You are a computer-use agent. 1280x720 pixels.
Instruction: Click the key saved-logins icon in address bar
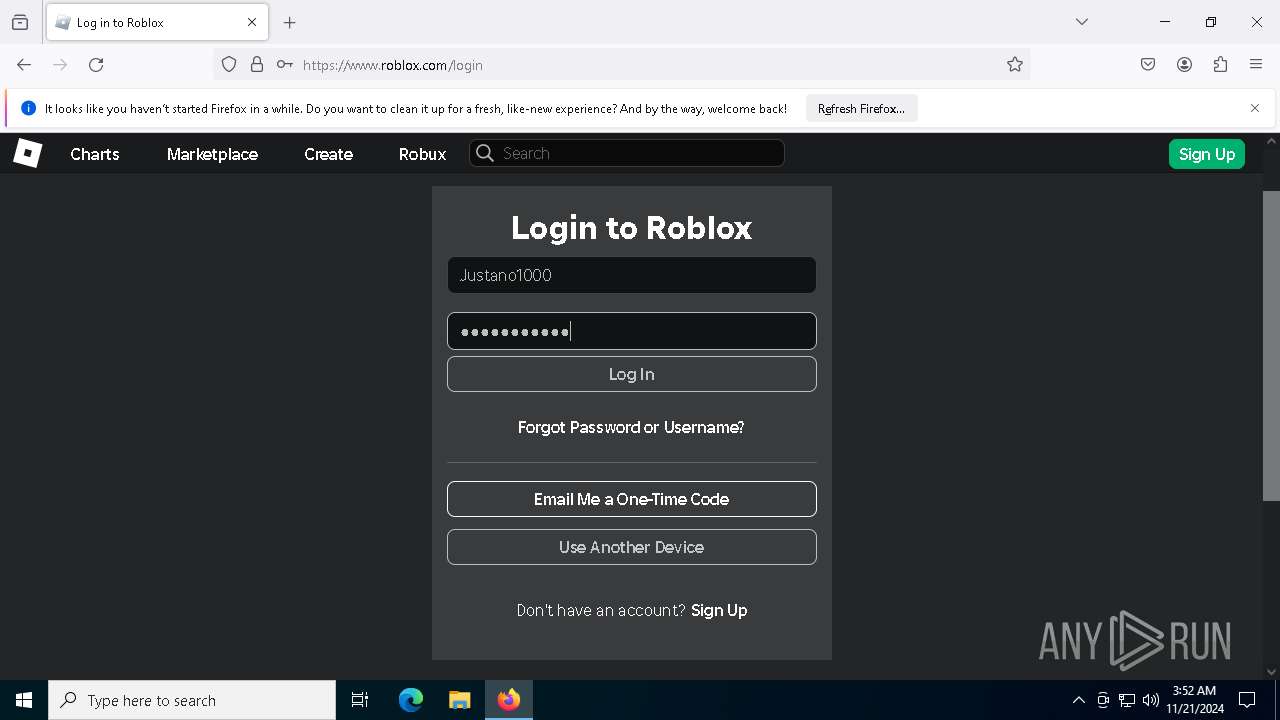coord(285,65)
